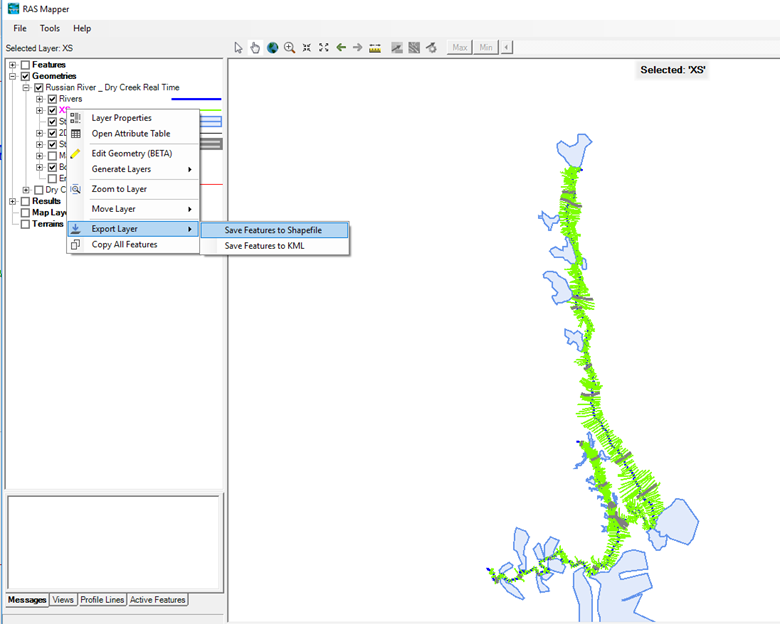This screenshot has height=624, width=780.
Task: Enable the Results group checkbox
Action: 25,201
